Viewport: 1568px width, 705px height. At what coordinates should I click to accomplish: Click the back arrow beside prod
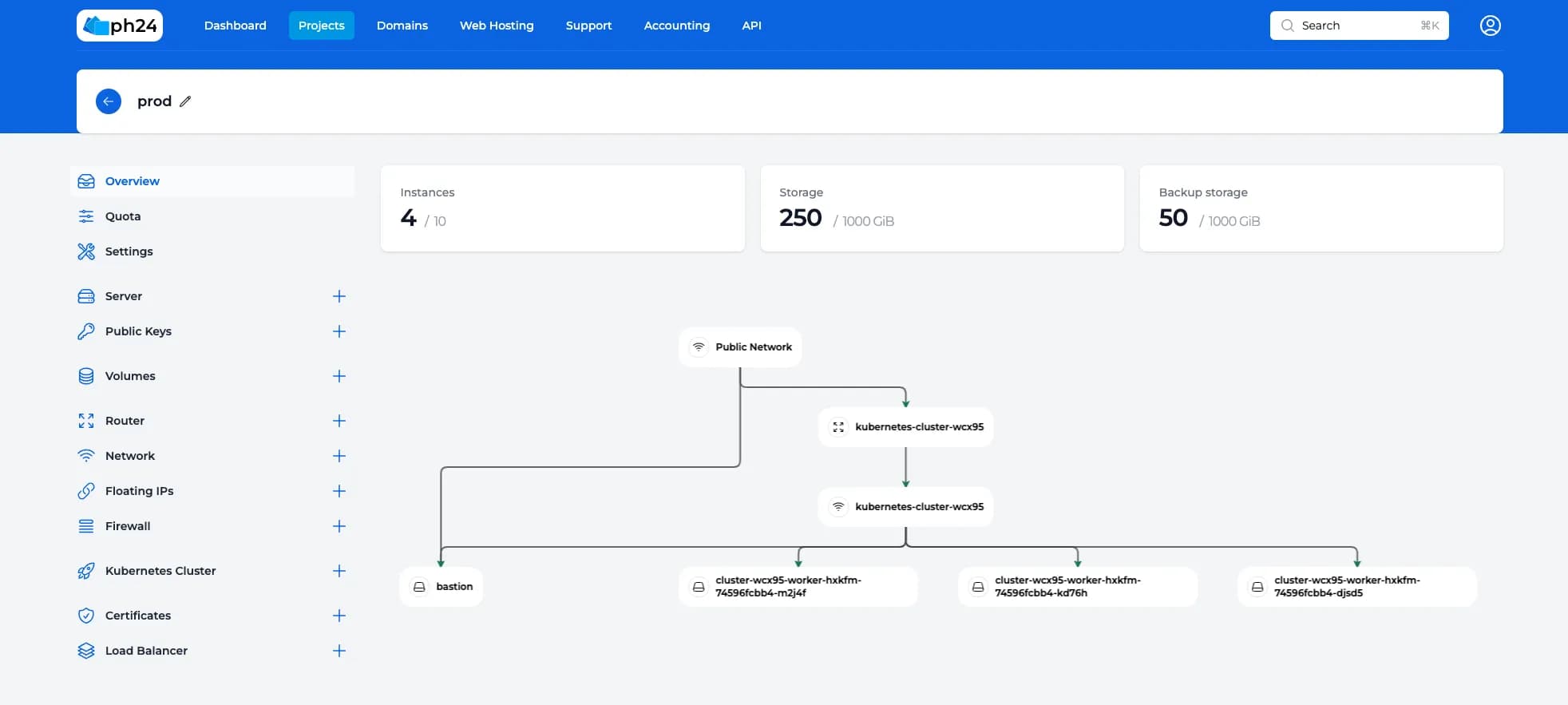109,101
